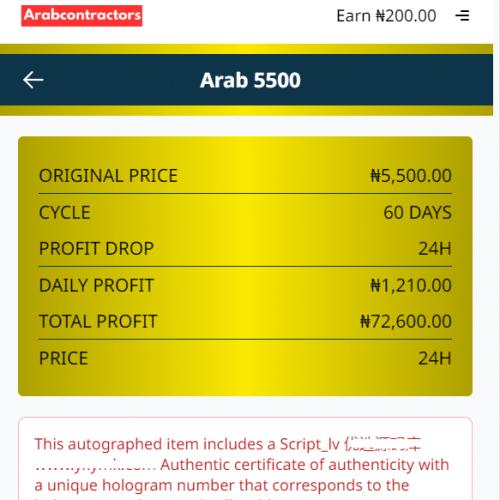
Task: Open the Earn ₦200.00 link
Action: point(386,16)
